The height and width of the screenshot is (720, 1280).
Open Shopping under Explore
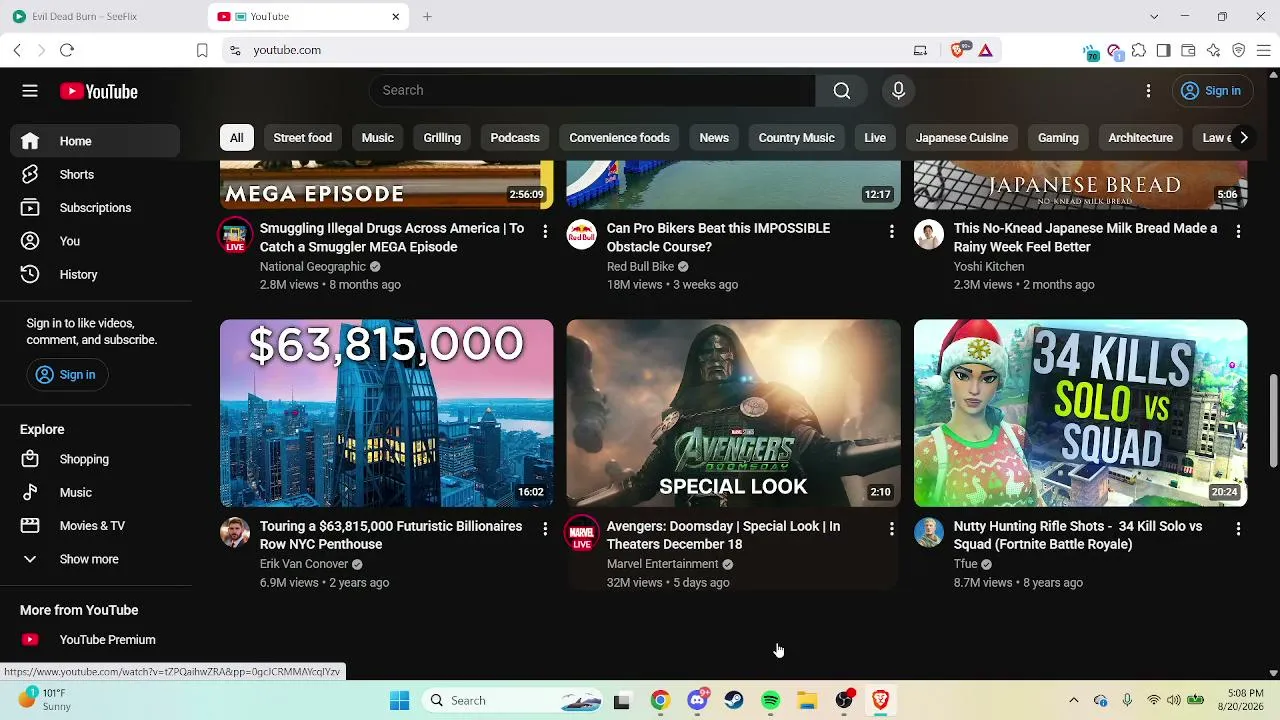(95, 459)
